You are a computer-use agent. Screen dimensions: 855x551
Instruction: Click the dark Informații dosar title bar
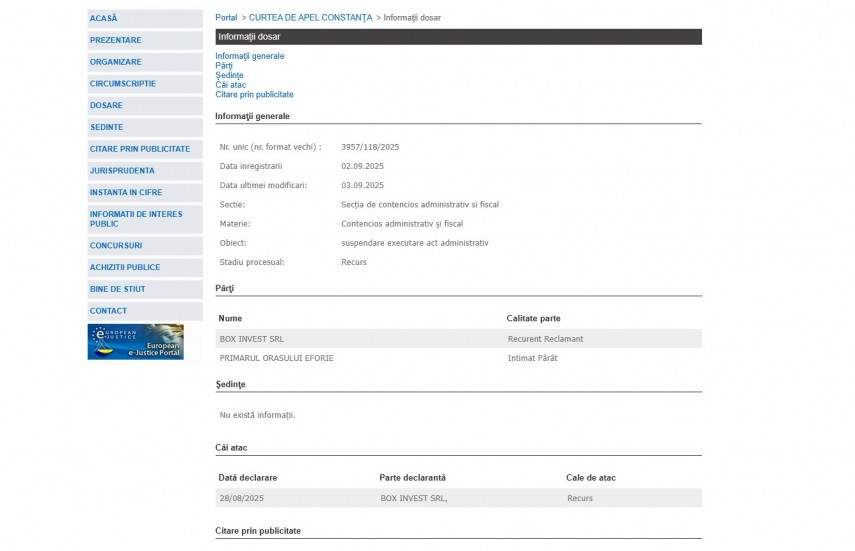point(458,37)
